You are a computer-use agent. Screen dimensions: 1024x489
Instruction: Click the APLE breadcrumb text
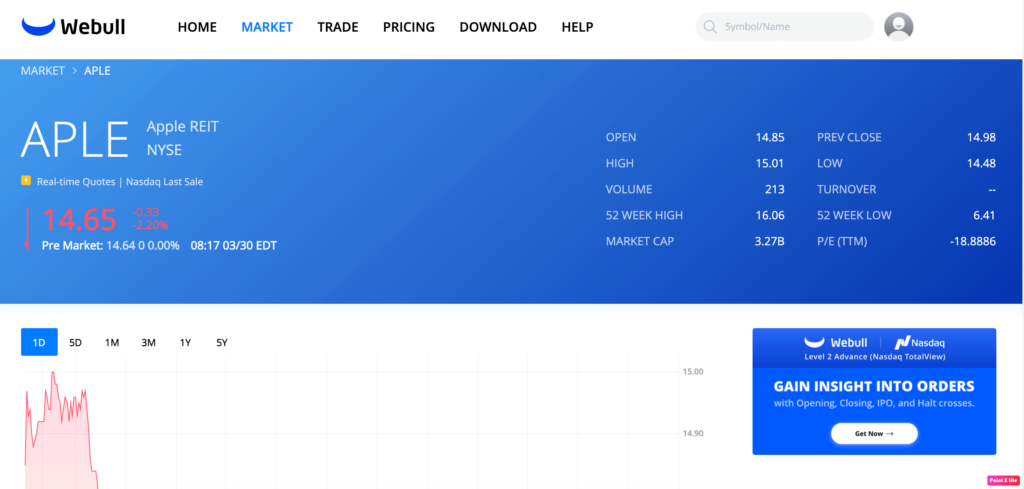tap(97, 71)
